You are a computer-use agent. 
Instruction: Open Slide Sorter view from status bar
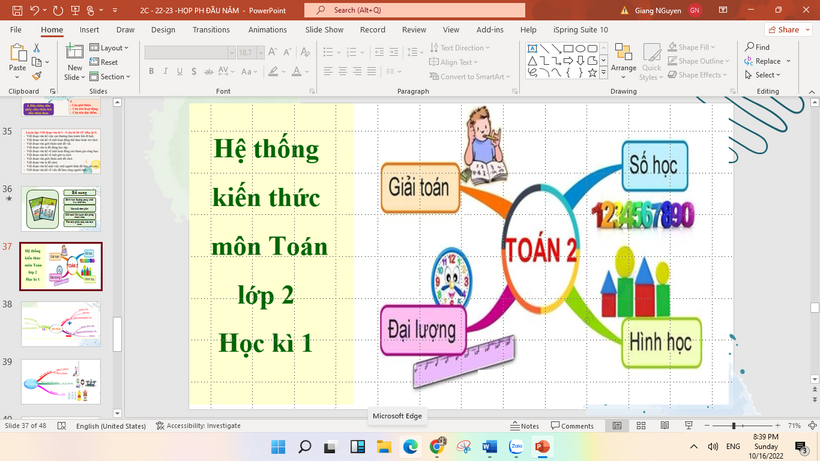[x=647, y=425]
